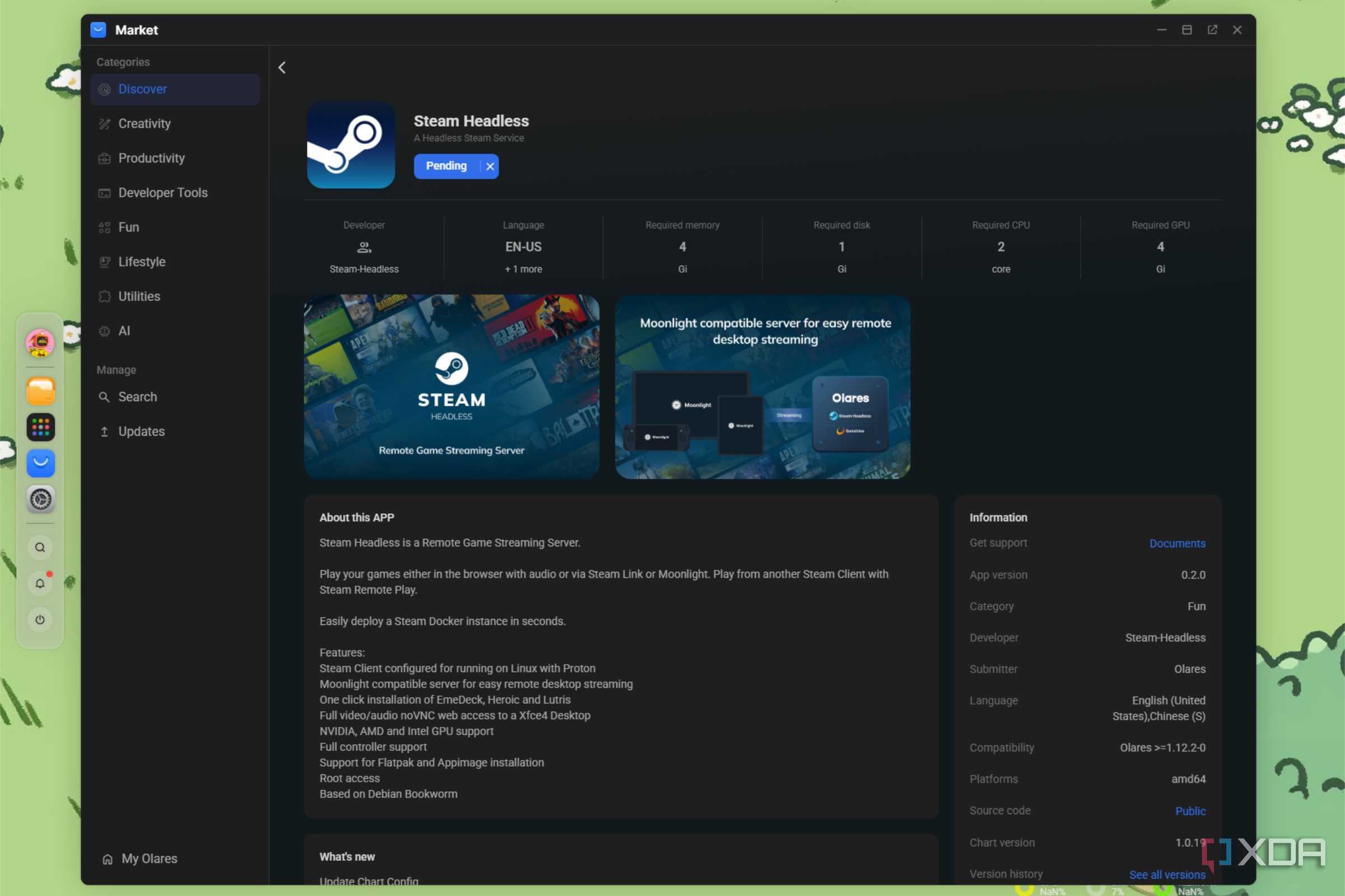The height and width of the screenshot is (896, 1345).
Task: Open the blue Market app in dock
Action: (40, 464)
